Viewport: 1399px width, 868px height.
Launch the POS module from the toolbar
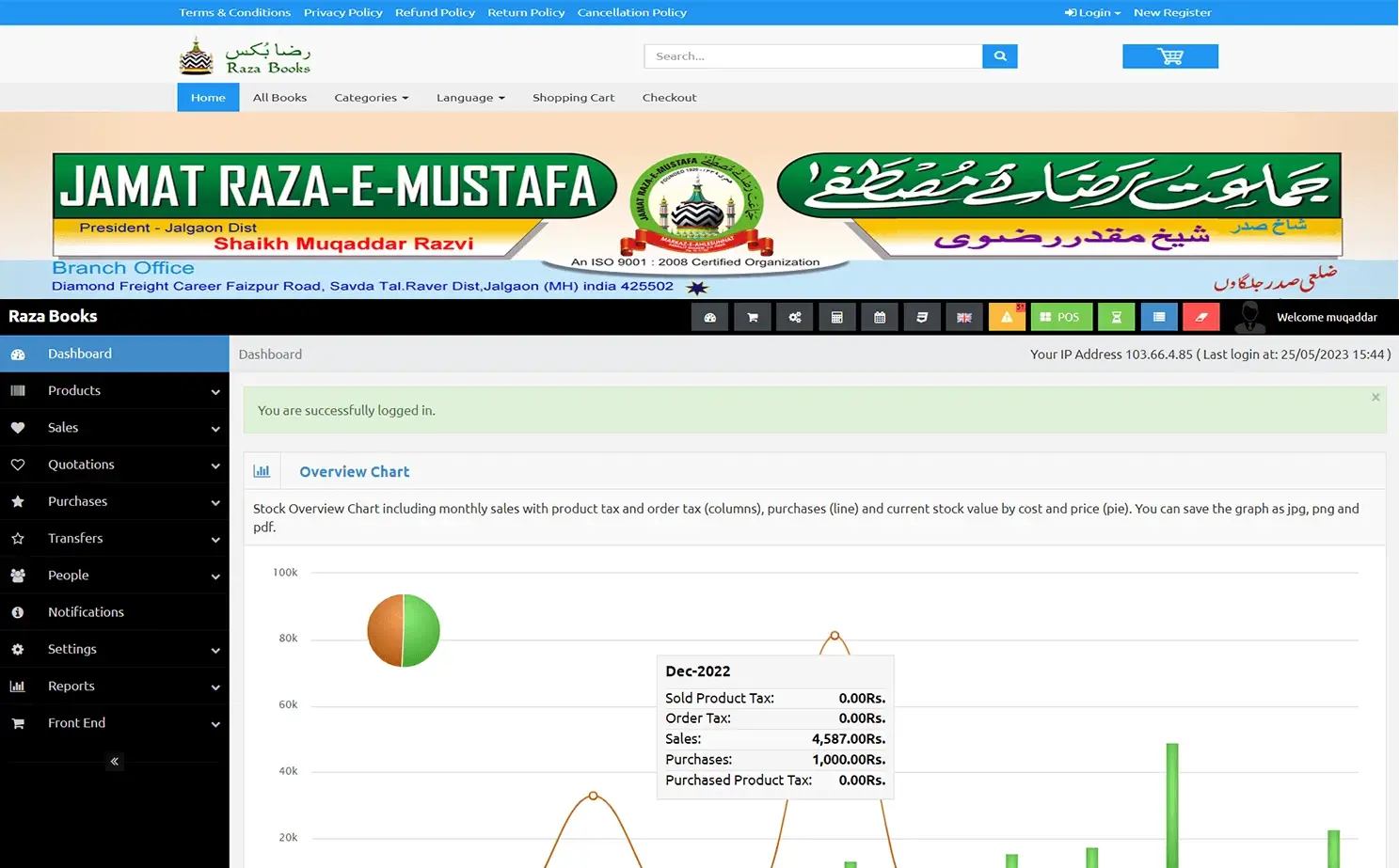(1061, 317)
